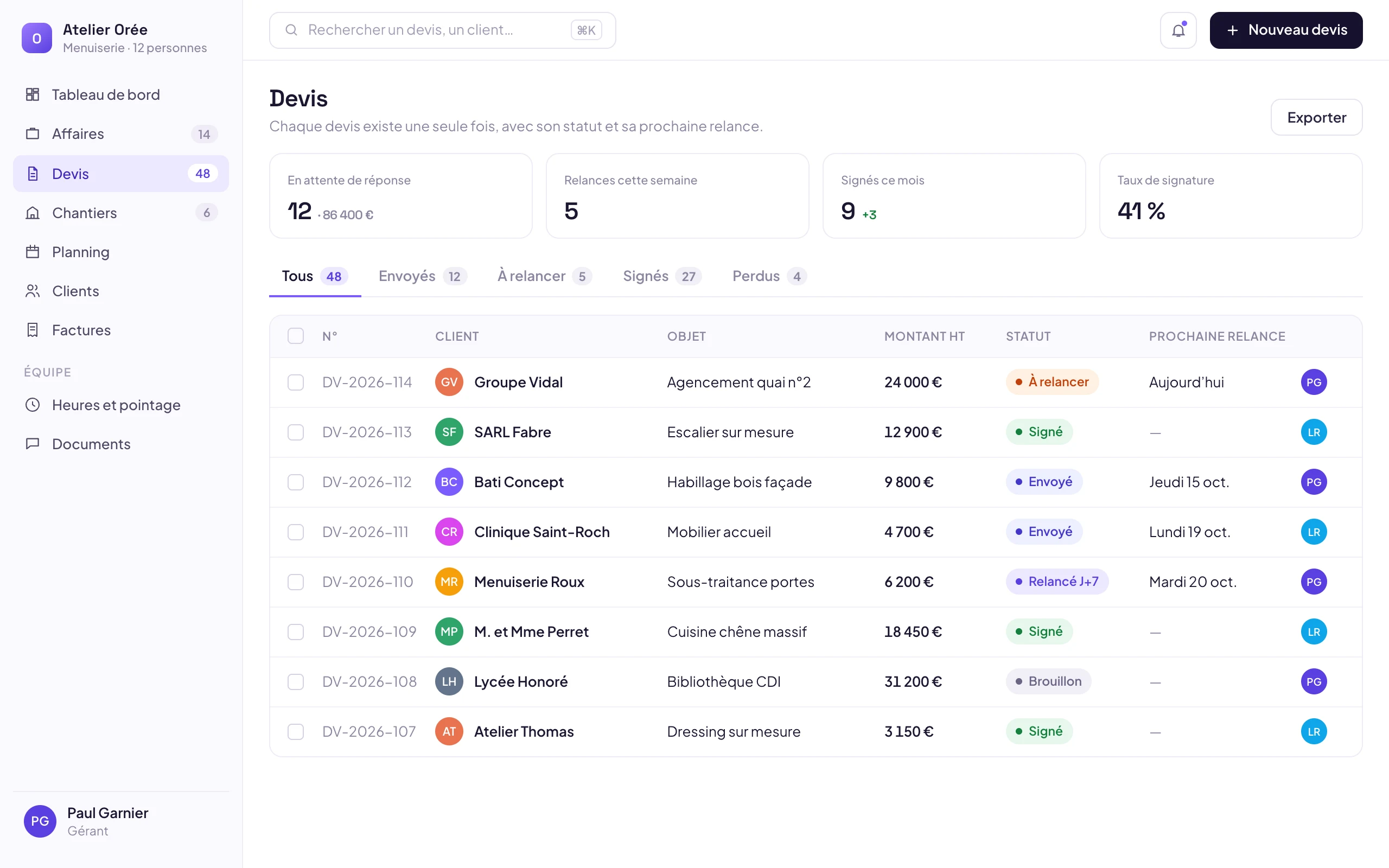
Task: Switch to the Perdus tab
Action: tap(769, 276)
